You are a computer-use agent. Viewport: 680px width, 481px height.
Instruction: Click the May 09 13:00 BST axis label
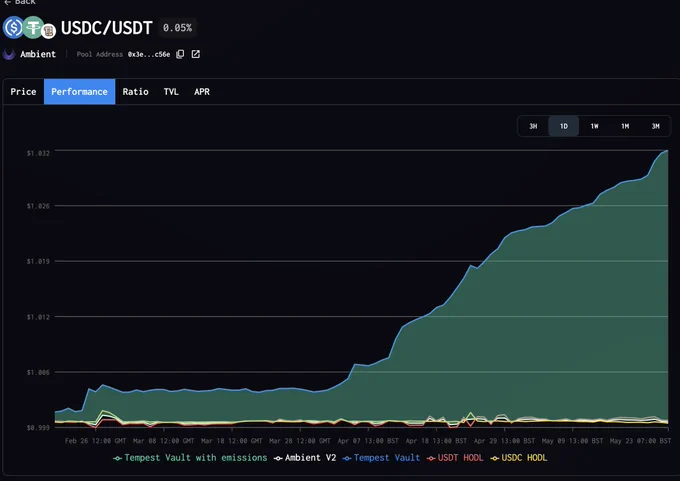(572, 441)
